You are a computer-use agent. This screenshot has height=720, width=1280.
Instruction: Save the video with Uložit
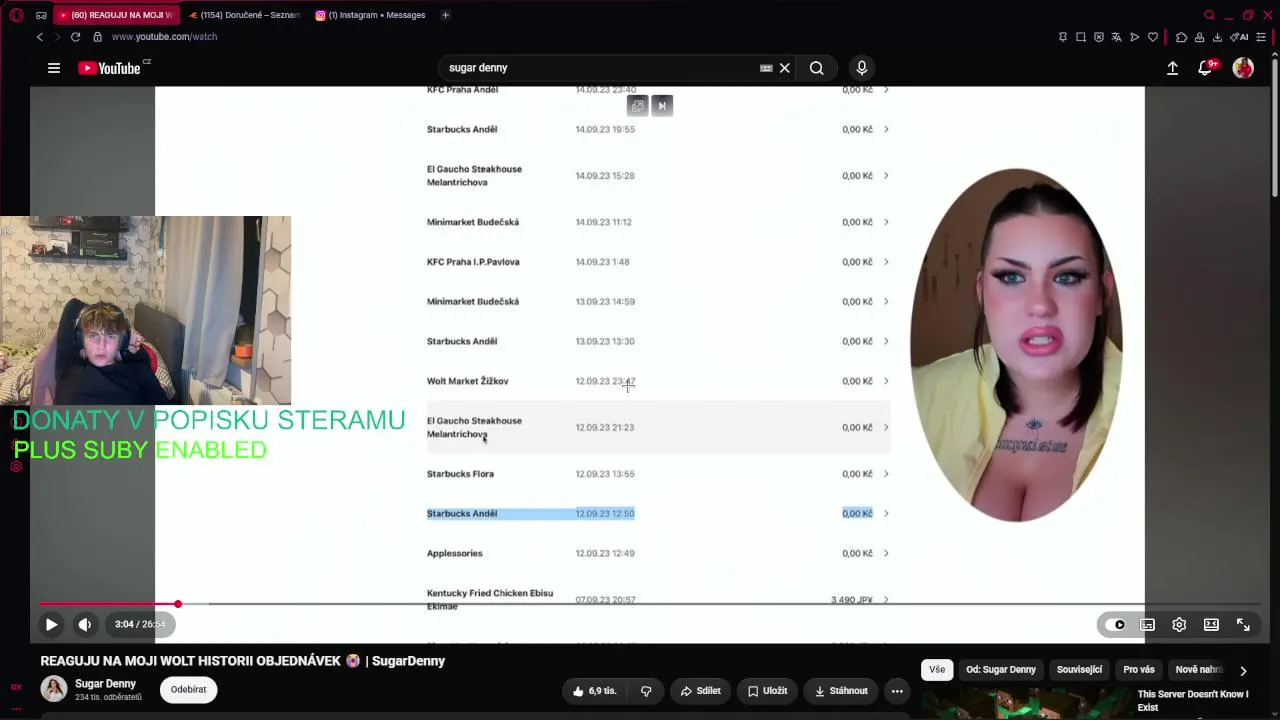click(767, 691)
